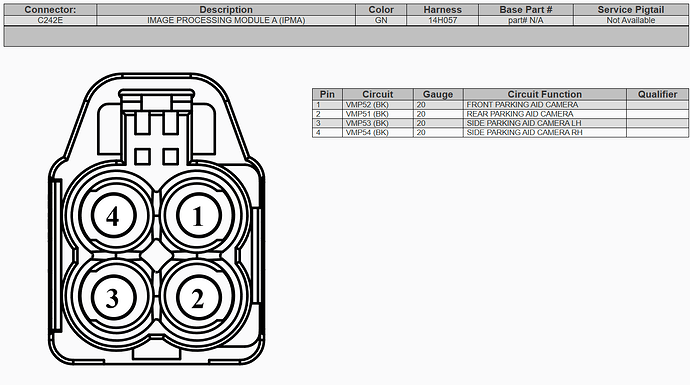Click SIDE PARKING AID CAMERA LH row

500,123
